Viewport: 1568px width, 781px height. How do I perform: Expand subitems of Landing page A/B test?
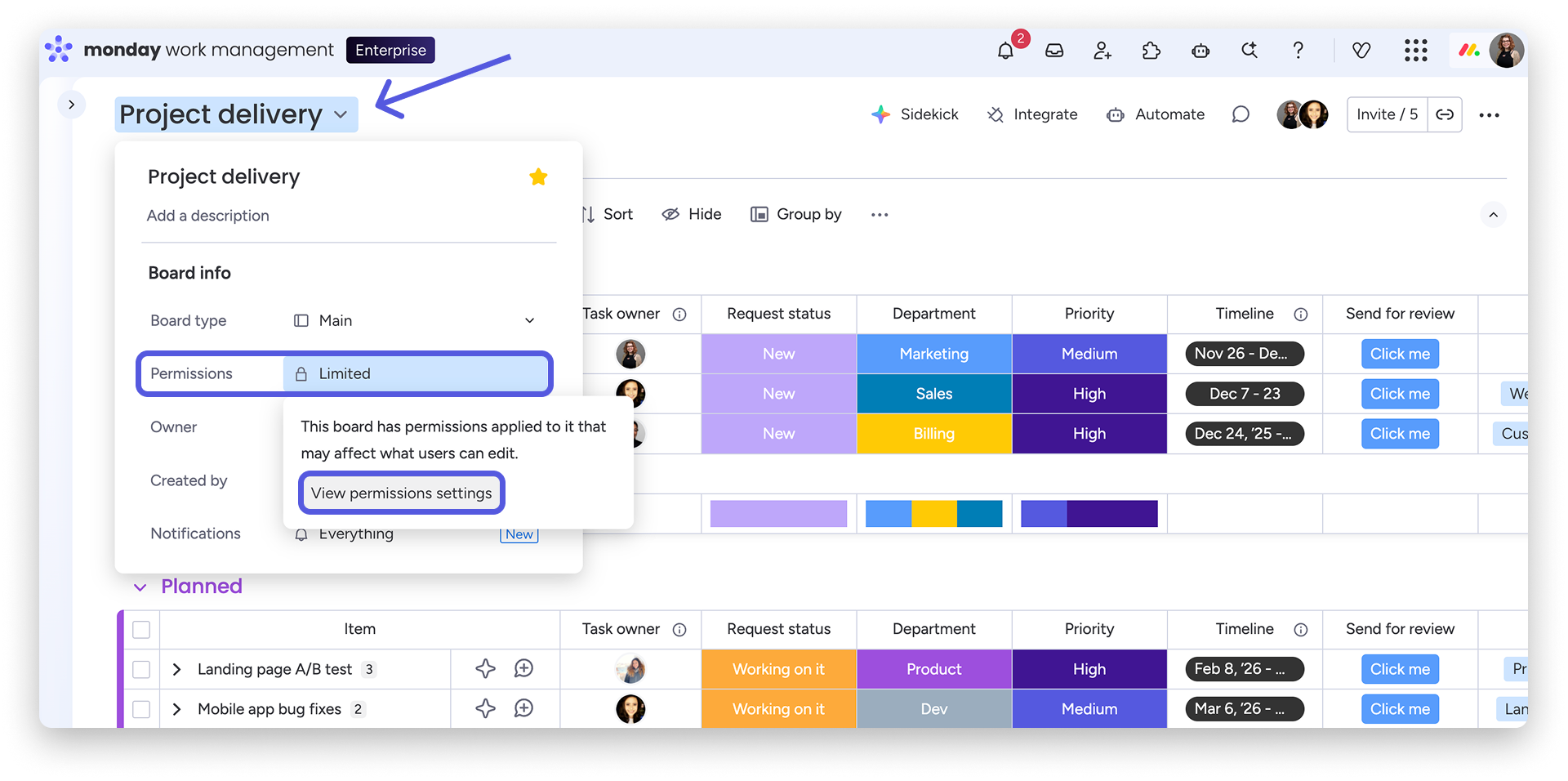point(176,670)
